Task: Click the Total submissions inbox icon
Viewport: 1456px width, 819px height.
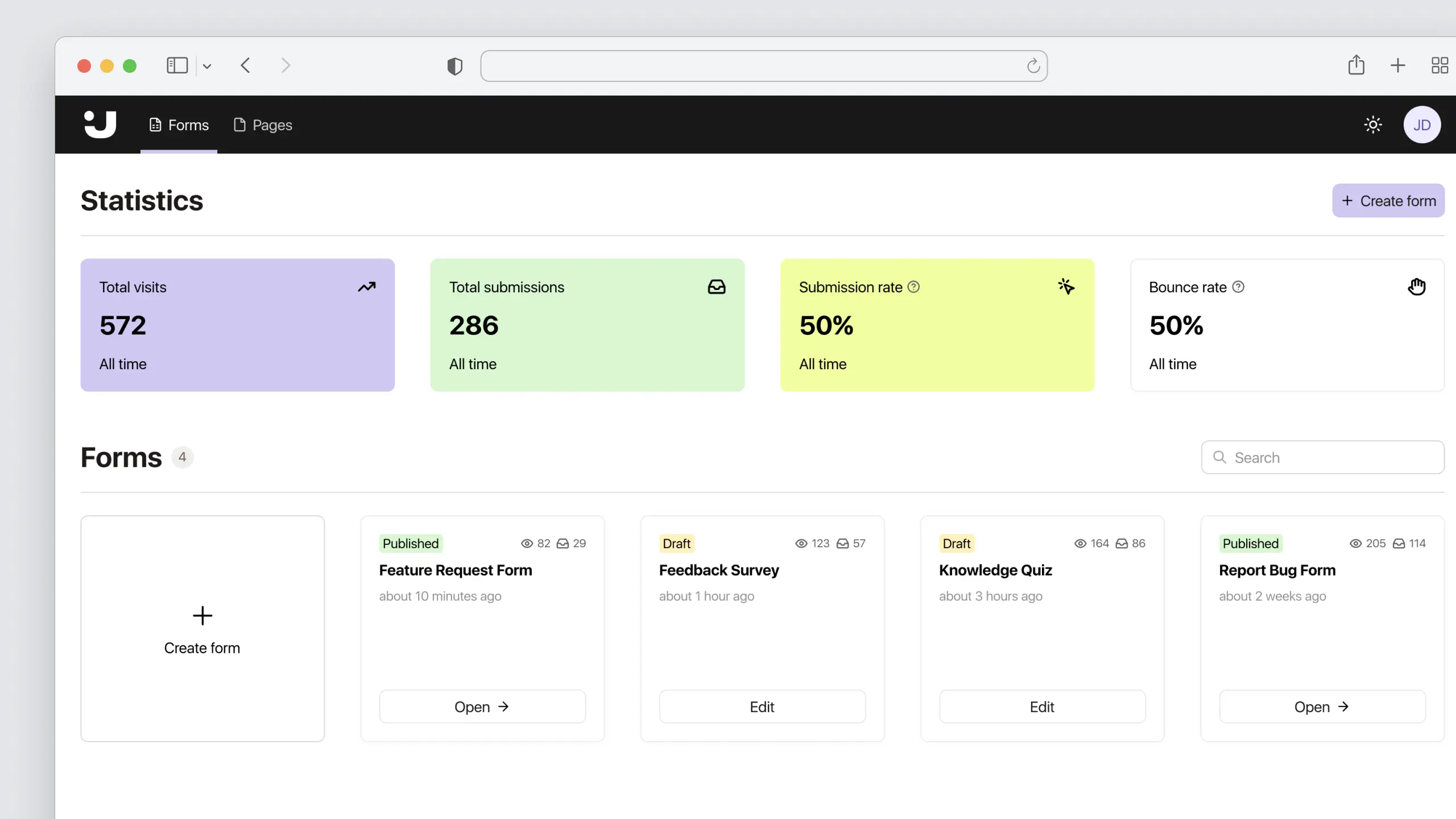Action: pyautogui.click(x=717, y=287)
